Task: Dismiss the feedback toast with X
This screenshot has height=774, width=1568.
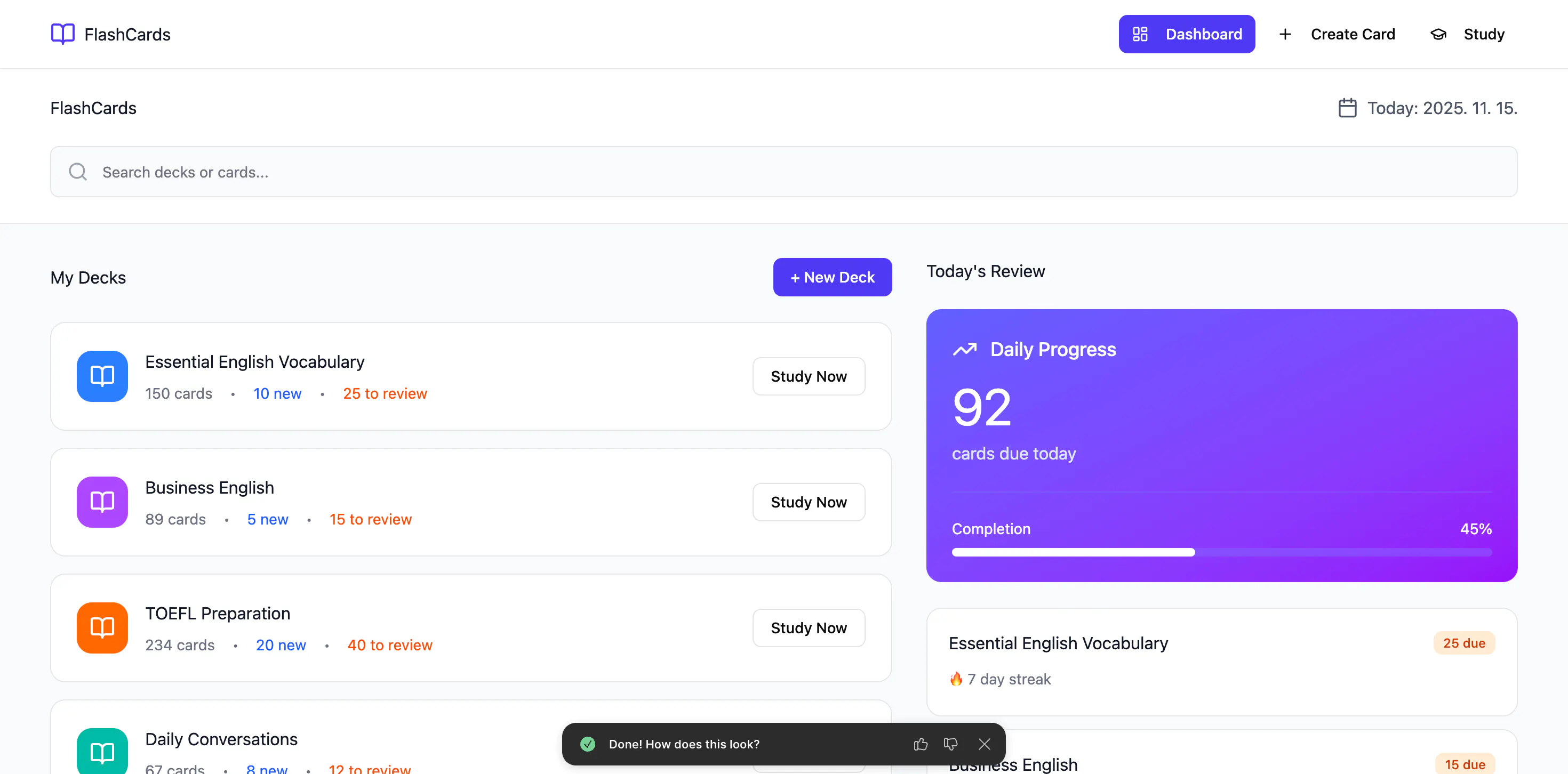Action: click(x=984, y=744)
